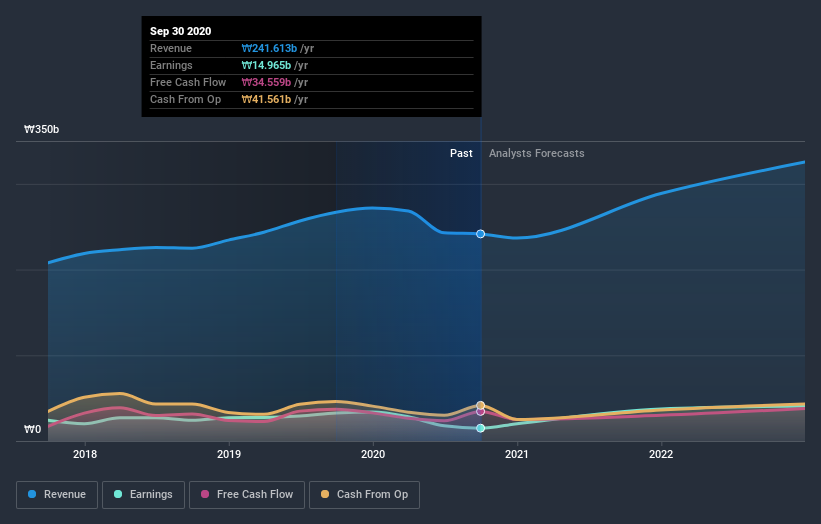Screen dimensions: 821x524
Task: Click the ₩0 y-axis label
Action: point(32,429)
